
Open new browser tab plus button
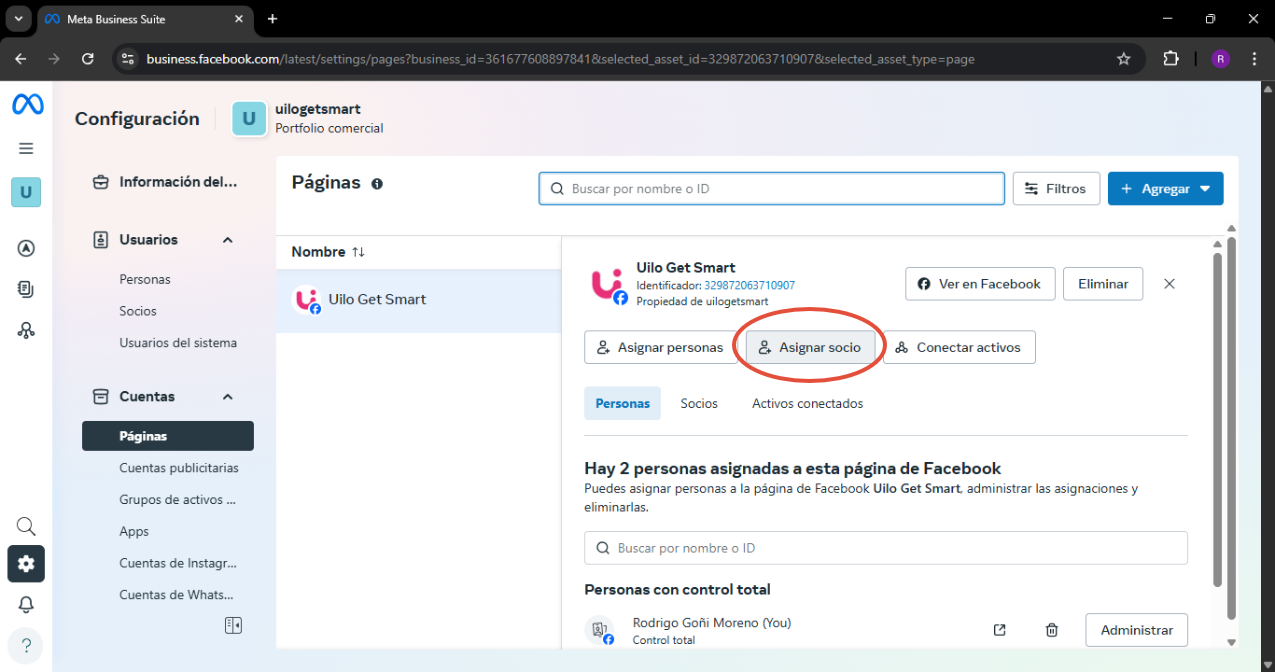(272, 19)
